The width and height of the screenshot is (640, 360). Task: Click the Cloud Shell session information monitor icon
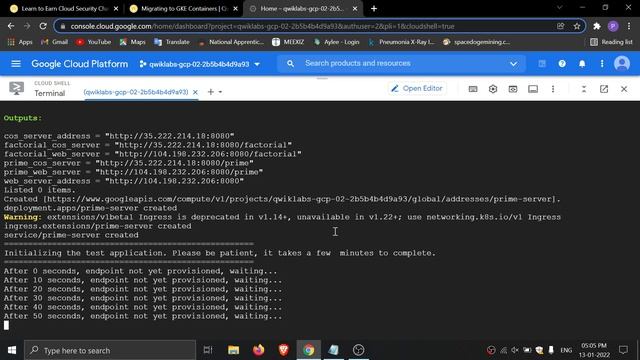[x=533, y=89]
